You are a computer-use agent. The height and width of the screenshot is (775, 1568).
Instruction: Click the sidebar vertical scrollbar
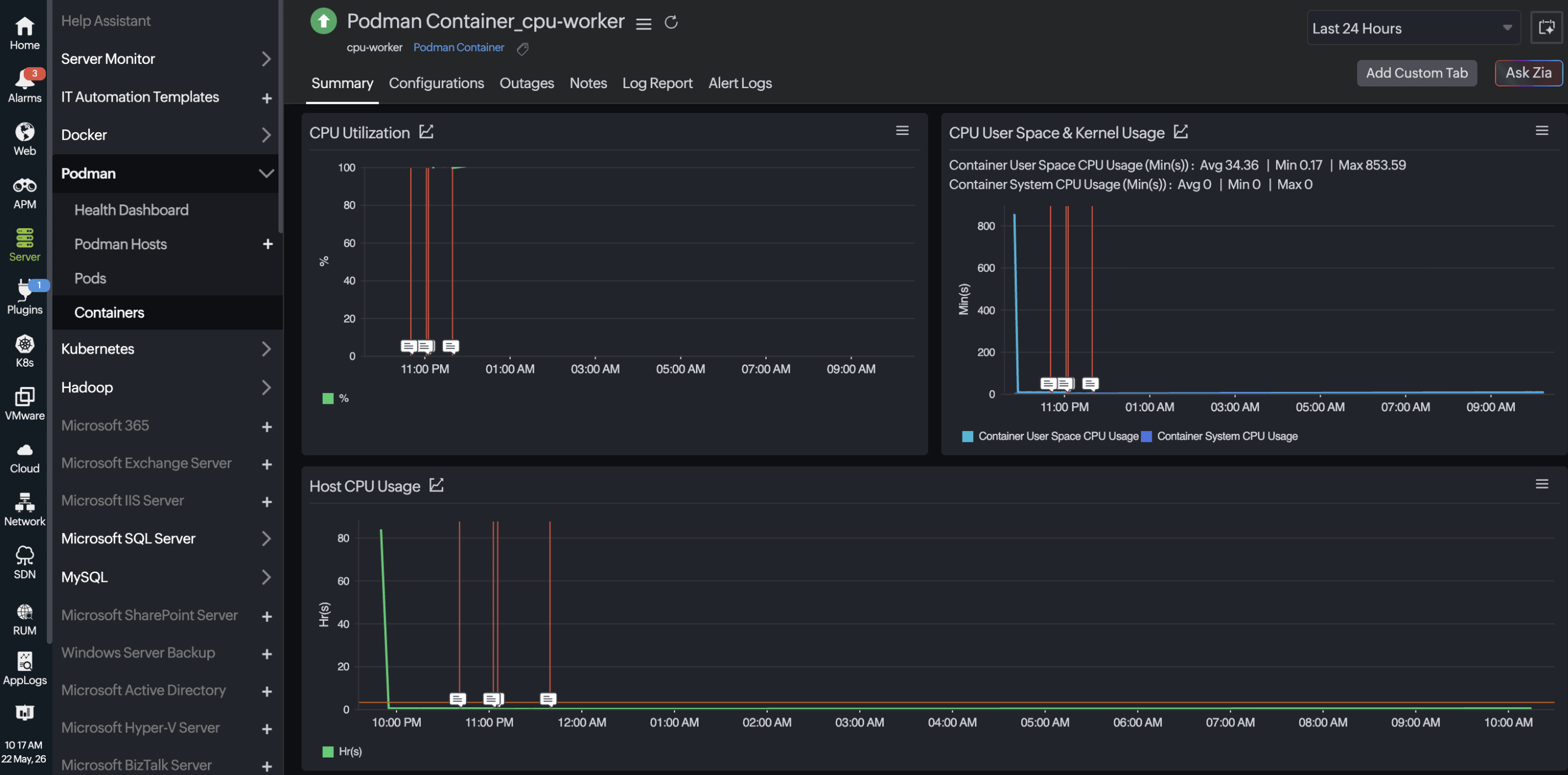(280, 116)
